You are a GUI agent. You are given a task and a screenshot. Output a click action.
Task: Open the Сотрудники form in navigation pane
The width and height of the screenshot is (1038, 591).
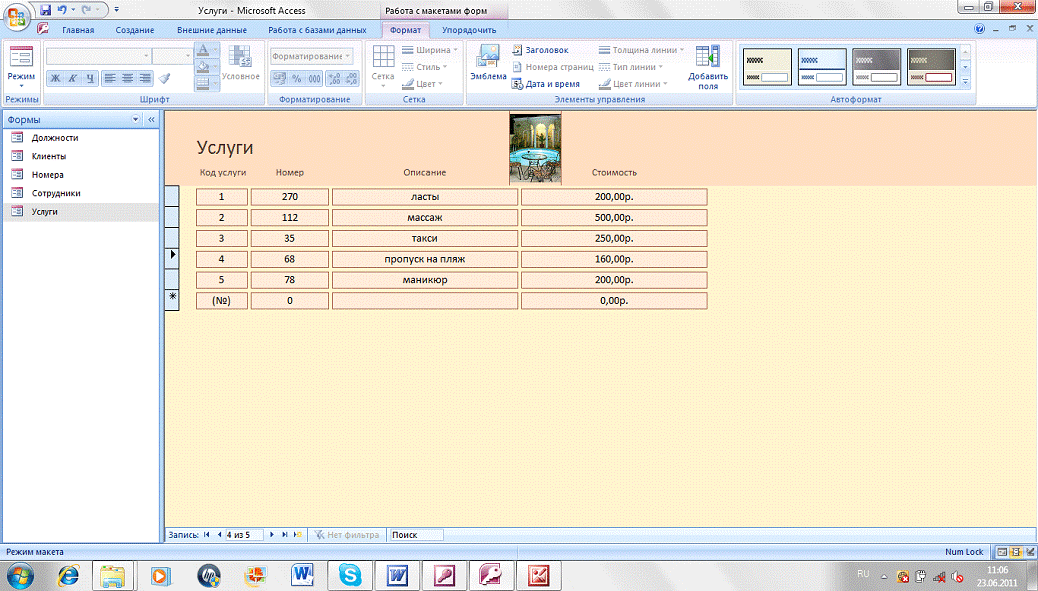(56, 193)
